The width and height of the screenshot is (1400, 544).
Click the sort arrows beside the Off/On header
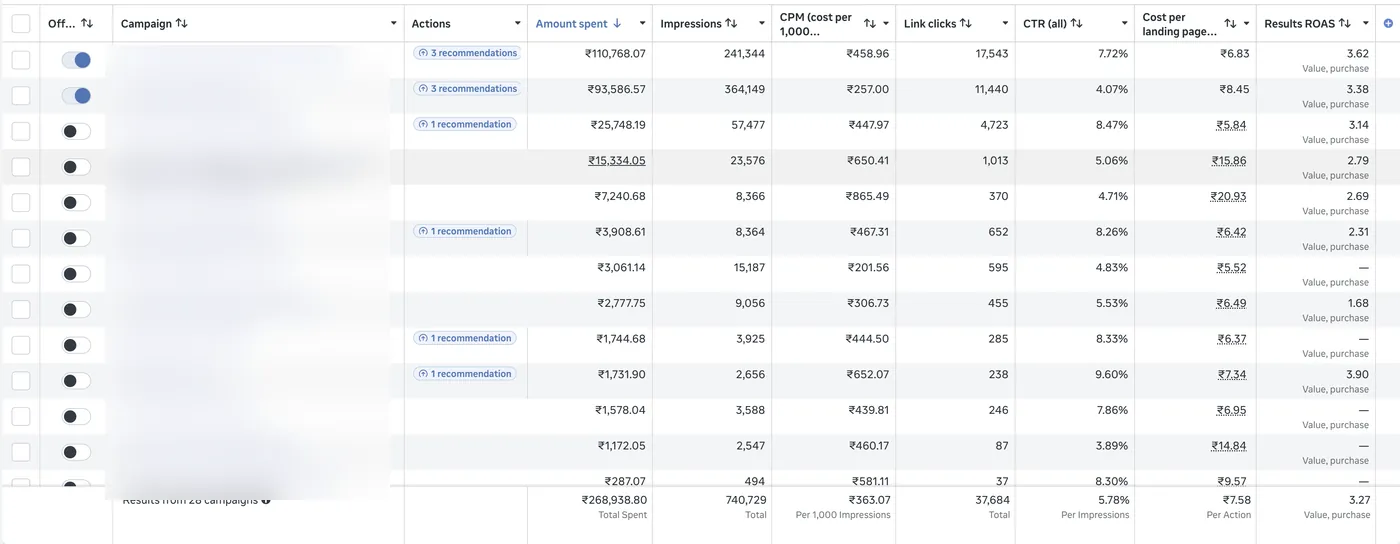tap(87, 23)
